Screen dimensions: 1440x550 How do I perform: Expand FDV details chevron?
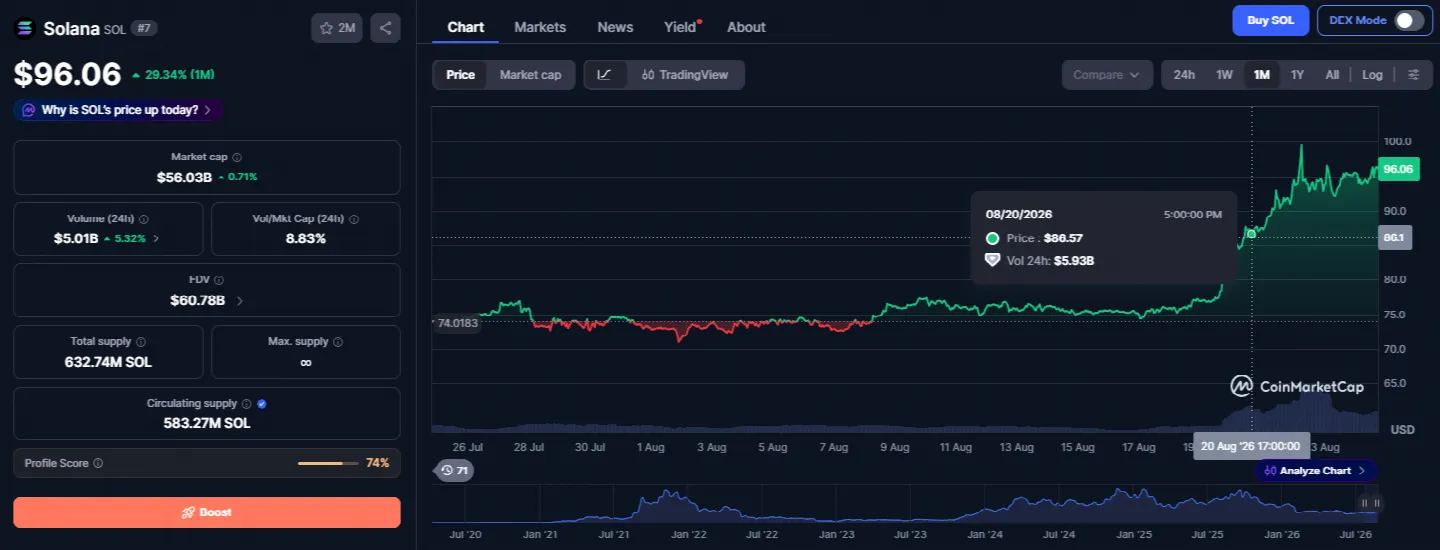tap(239, 300)
